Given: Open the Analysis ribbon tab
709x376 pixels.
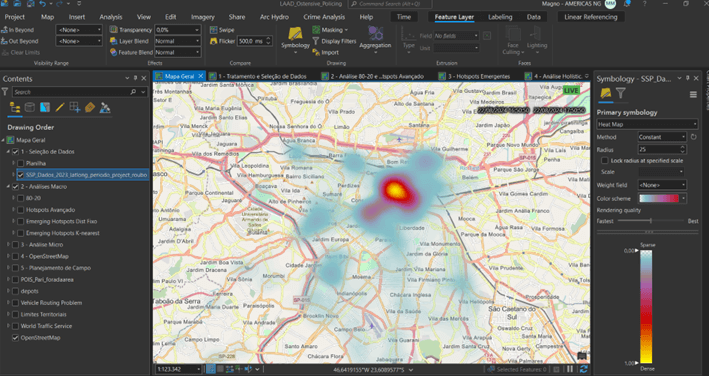Looking at the screenshot, I should coord(111,17).
